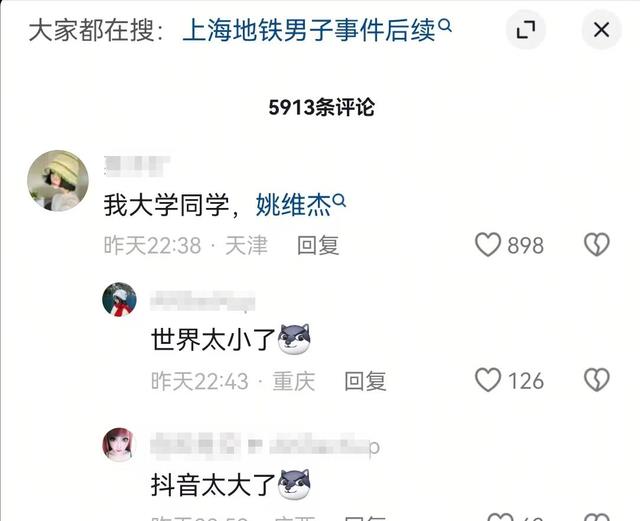The height and width of the screenshot is (521, 640).
Task: Like the 世界太小了 reply
Action: (488, 380)
